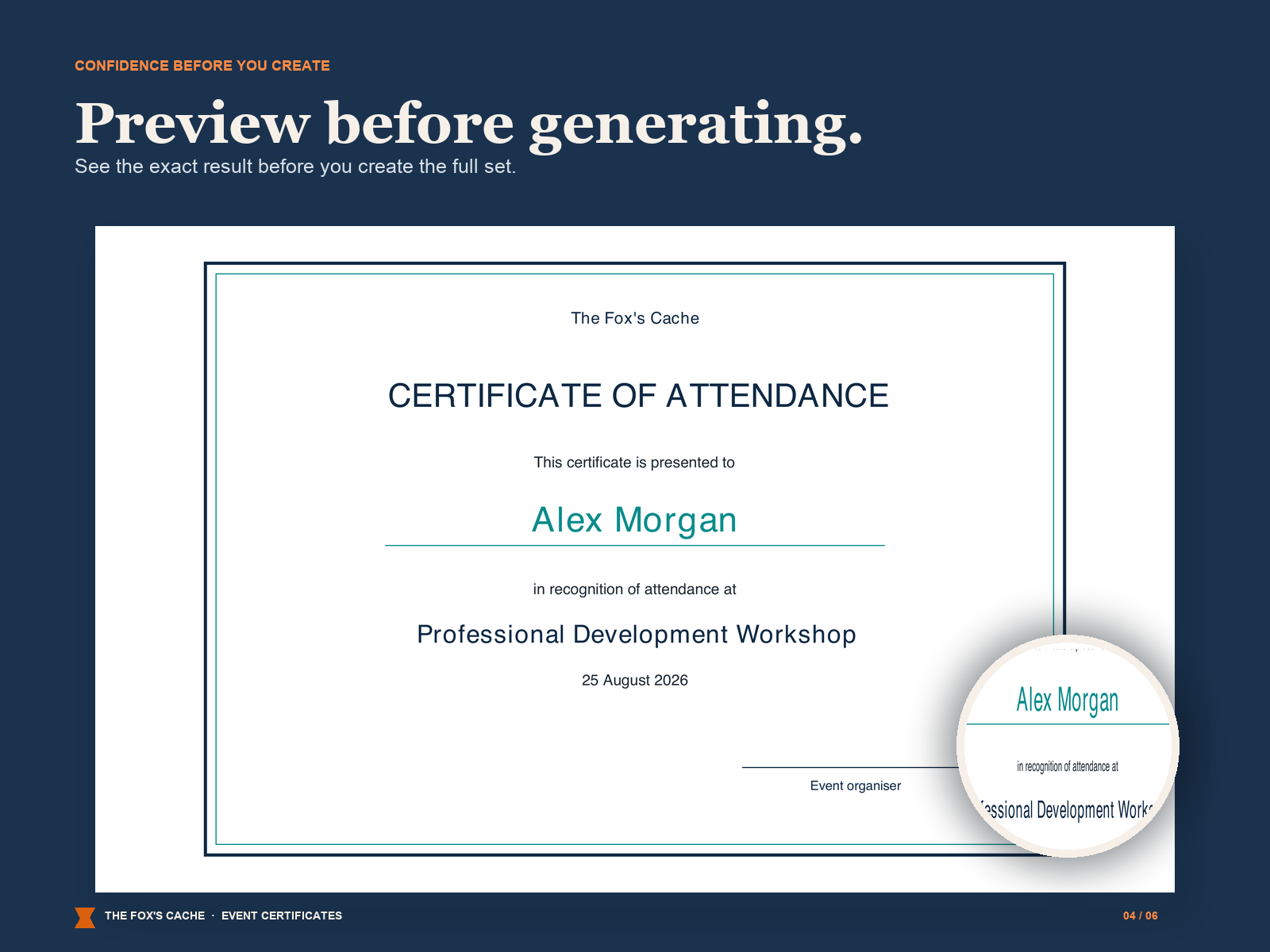Click 'EVENT CERTIFICATES' footer text
Screen dimensions: 1270x952
pyautogui.click(x=282, y=916)
